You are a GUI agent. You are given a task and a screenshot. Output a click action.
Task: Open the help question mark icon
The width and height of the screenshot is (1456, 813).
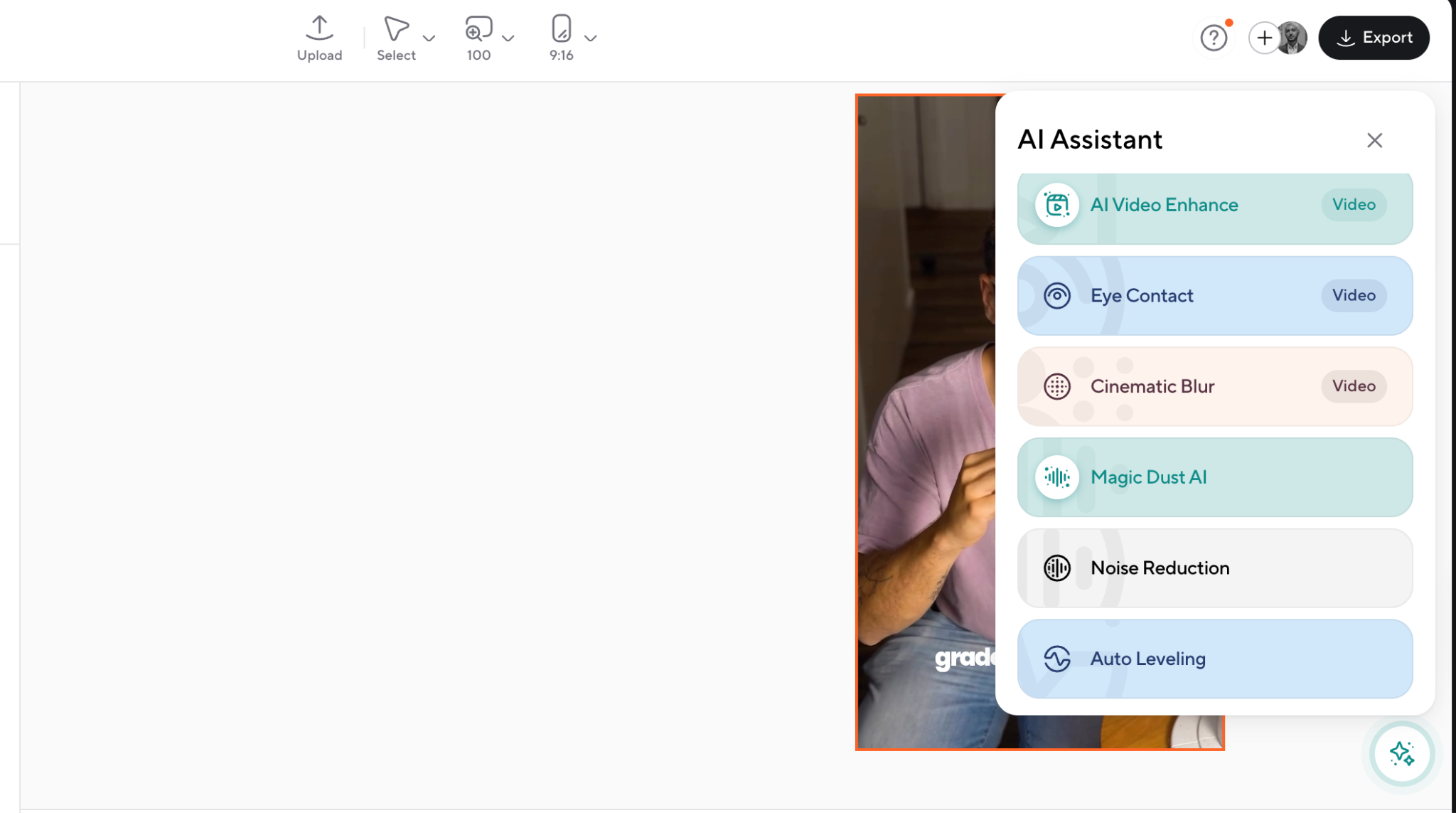tap(1214, 38)
